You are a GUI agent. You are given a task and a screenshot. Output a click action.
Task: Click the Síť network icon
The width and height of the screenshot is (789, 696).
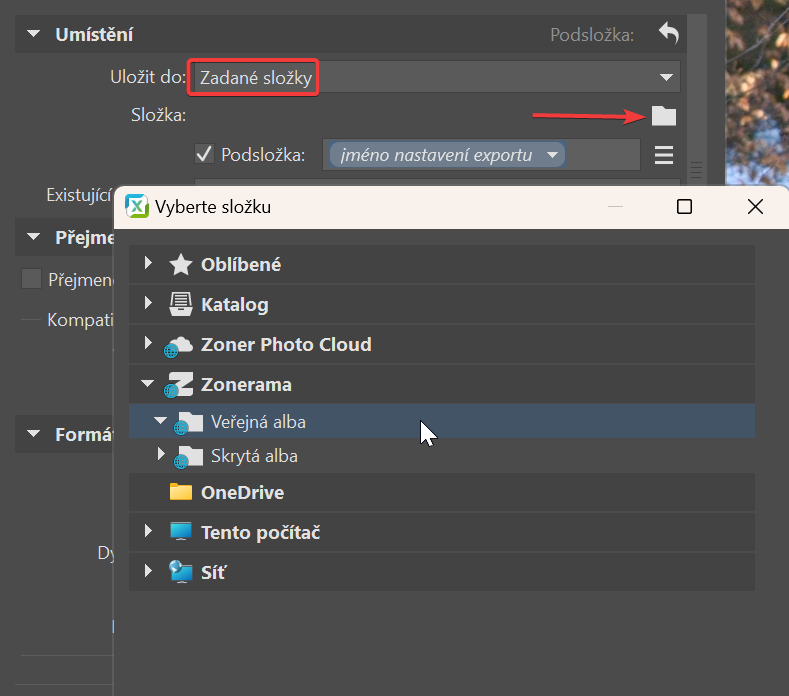click(181, 572)
